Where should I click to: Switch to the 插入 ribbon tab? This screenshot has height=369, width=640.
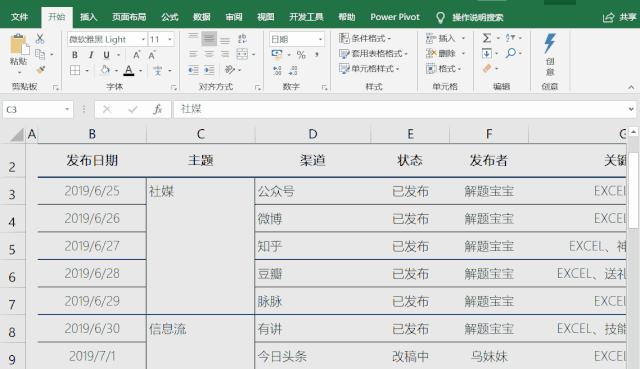tap(89, 17)
